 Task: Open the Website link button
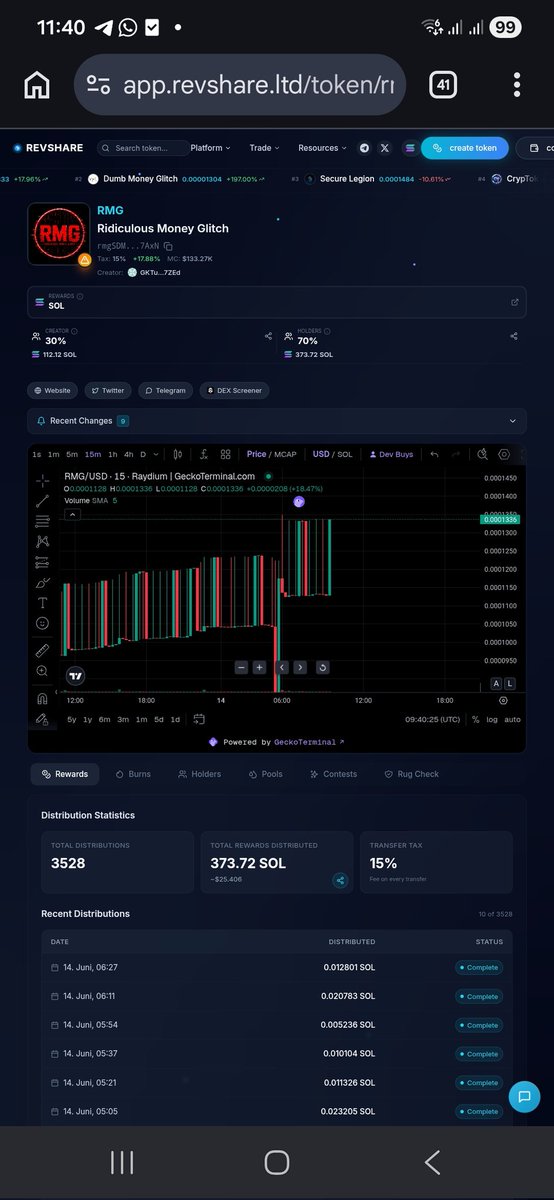pyautogui.click(x=52, y=390)
